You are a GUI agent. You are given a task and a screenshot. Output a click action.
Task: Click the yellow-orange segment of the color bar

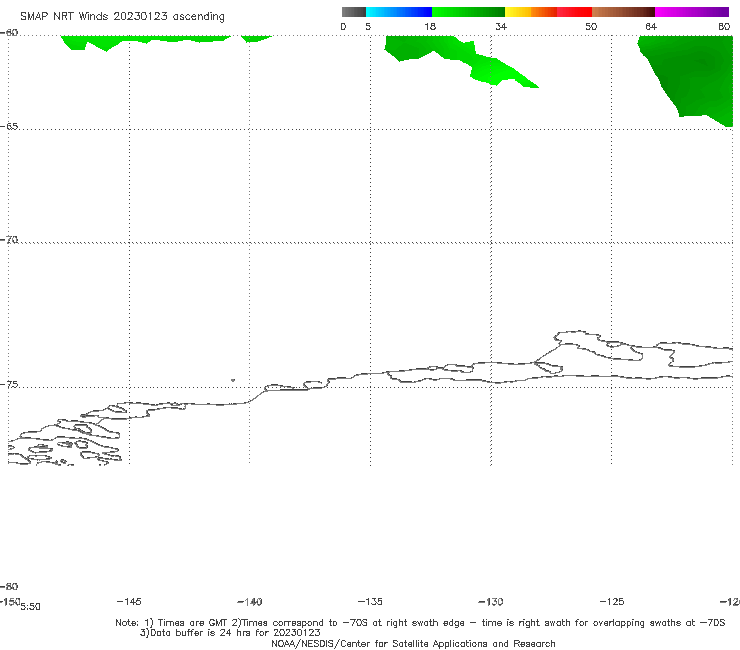click(x=531, y=12)
